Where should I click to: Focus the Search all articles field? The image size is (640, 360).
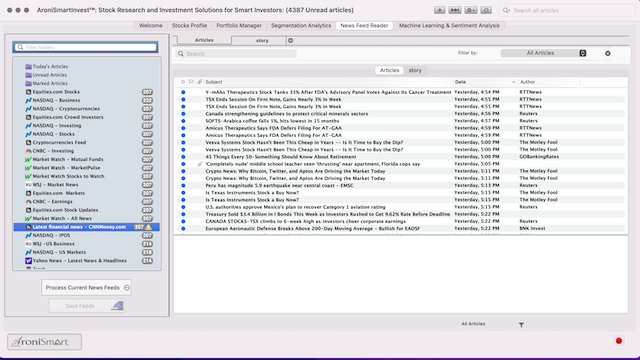coord(567,11)
